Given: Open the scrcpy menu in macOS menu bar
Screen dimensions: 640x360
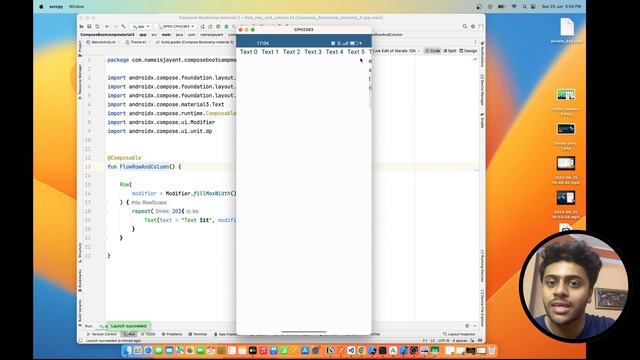Looking at the screenshot, I should pos(56,7).
